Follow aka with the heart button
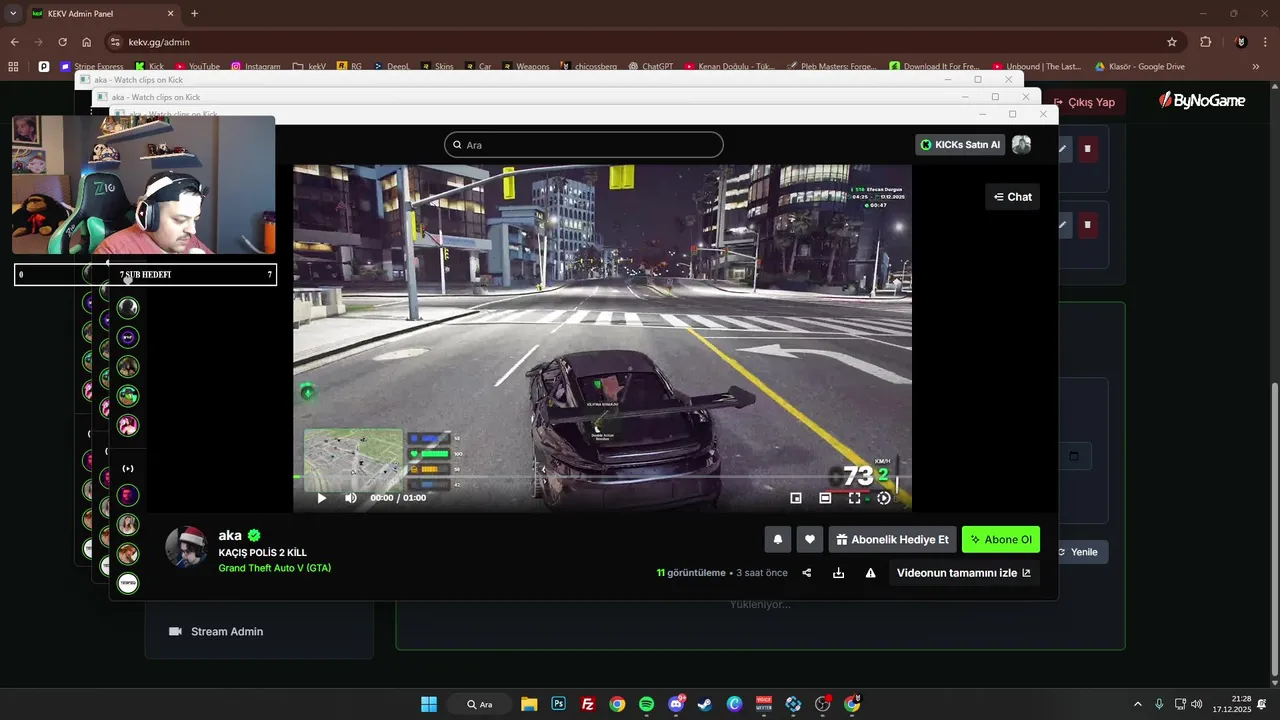Image resolution: width=1280 pixels, height=720 pixels. pos(810,540)
